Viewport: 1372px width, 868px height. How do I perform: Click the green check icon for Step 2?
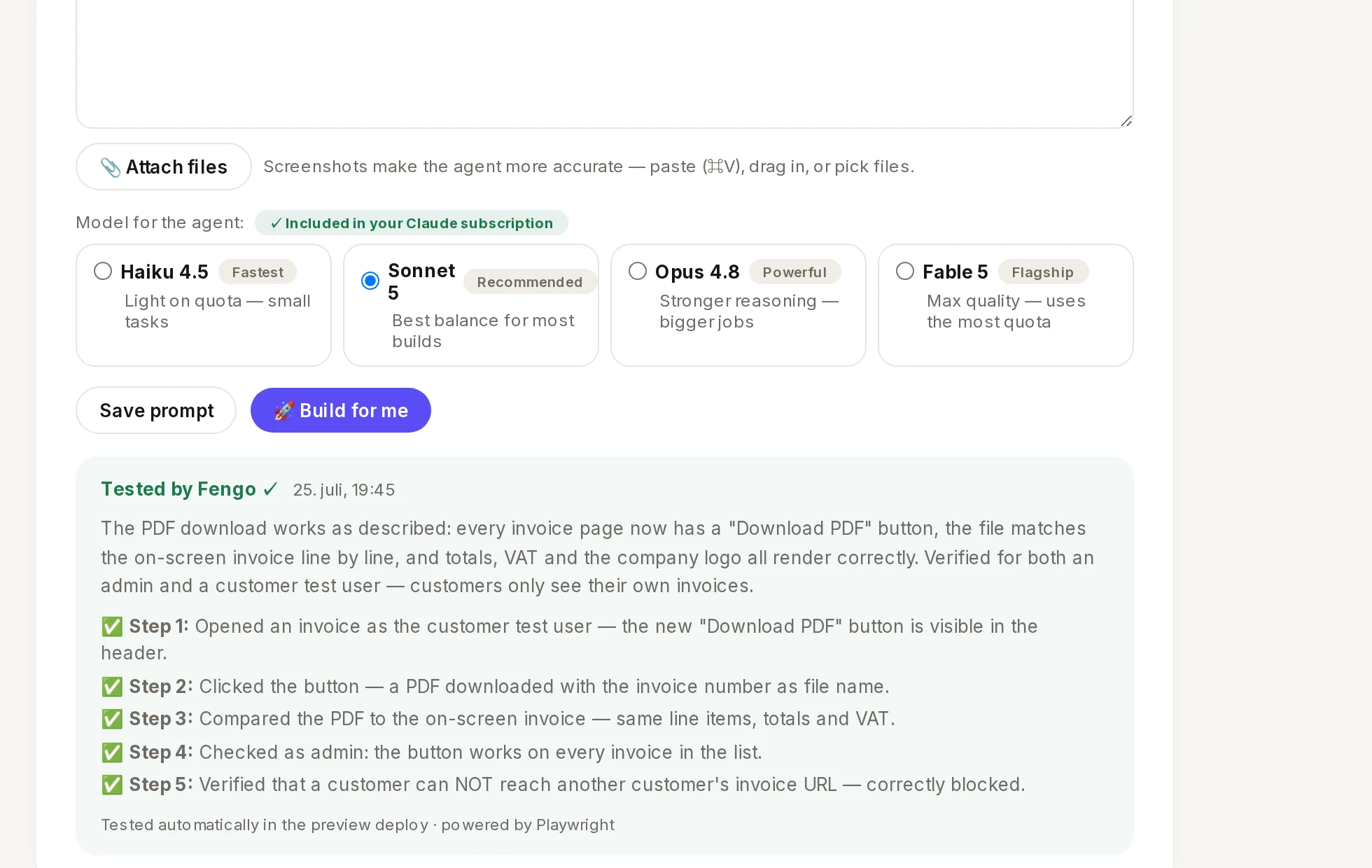112,687
